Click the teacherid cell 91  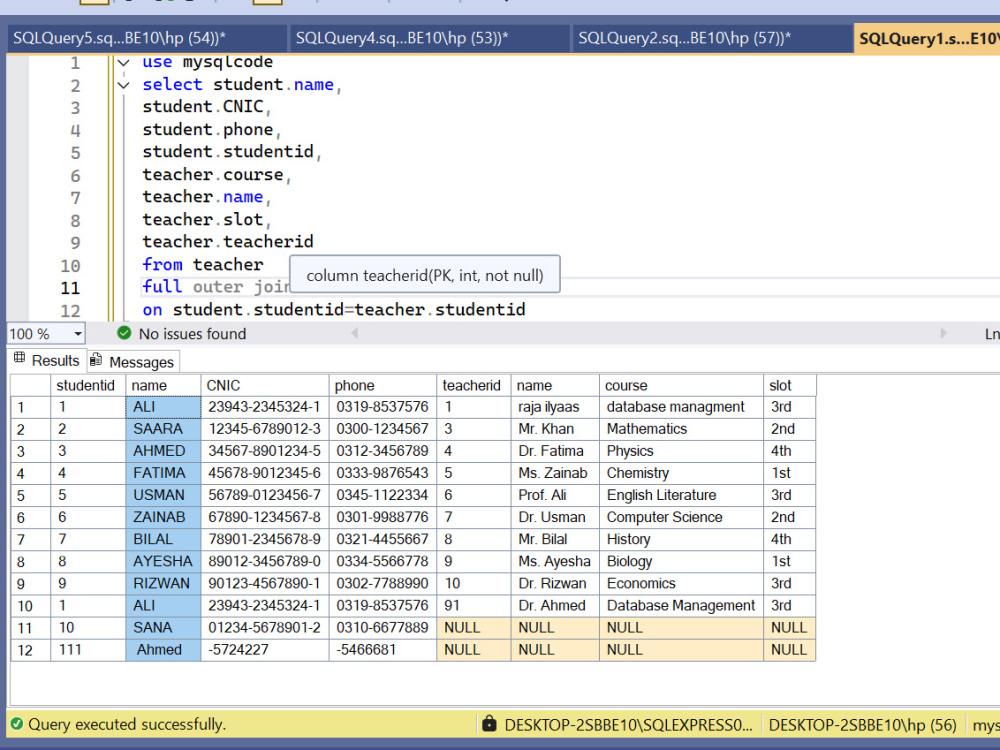[474, 605]
